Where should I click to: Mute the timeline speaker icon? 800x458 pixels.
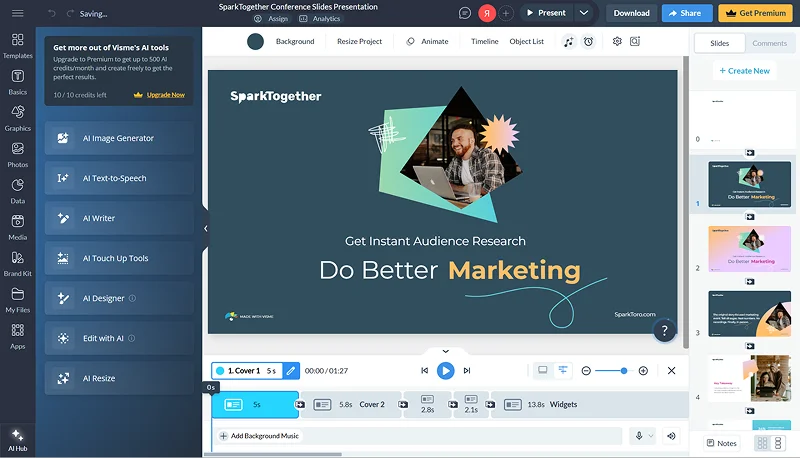671,436
